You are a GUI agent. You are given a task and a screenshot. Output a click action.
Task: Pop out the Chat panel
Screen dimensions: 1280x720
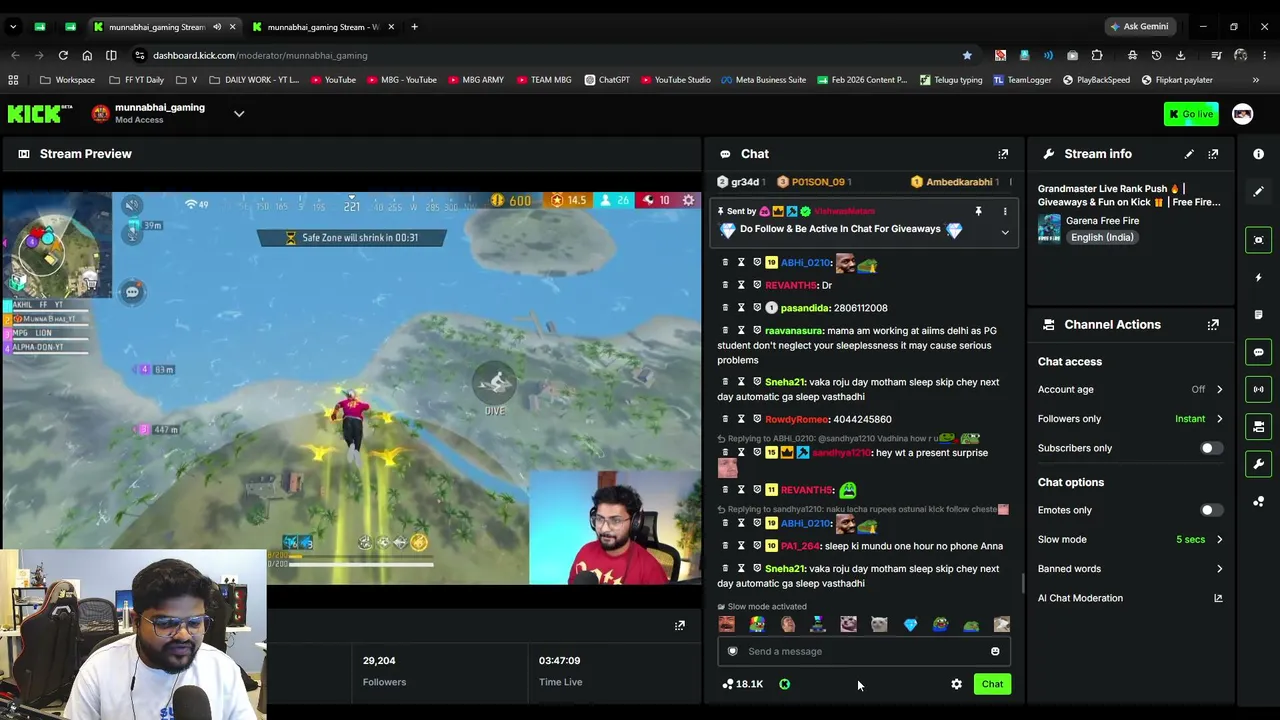click(x=1003, y=154)
